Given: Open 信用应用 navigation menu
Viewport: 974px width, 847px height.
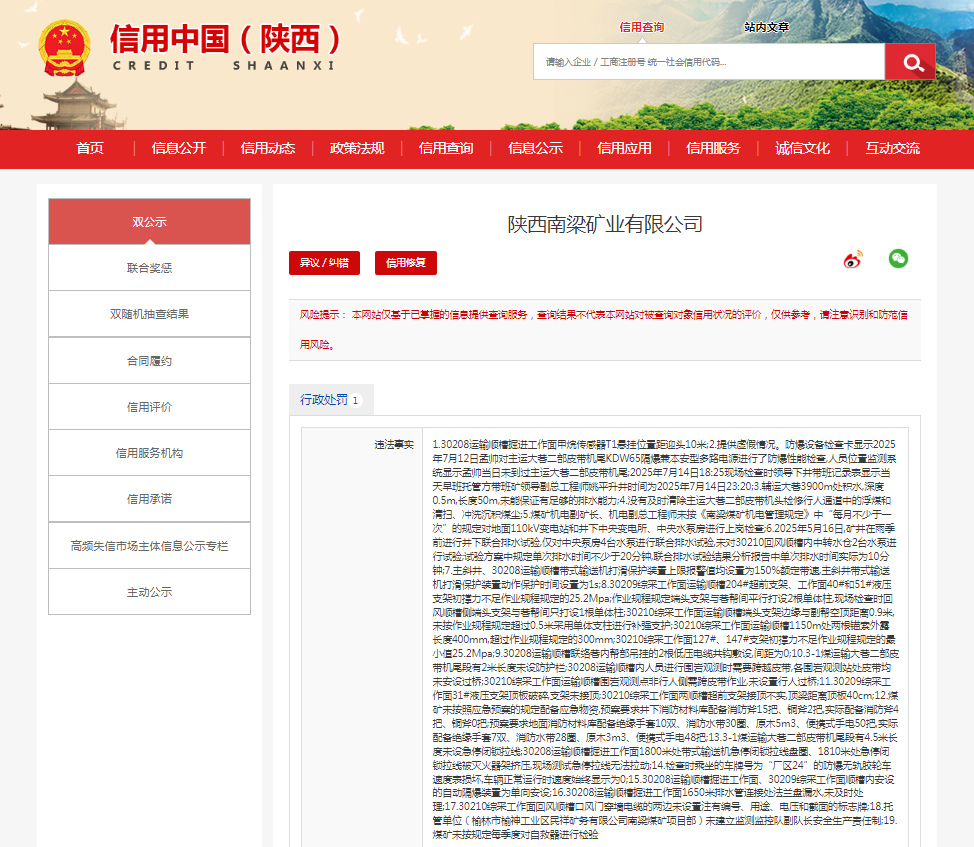Looking at the screenshot, I should click(x=624, y=148).
